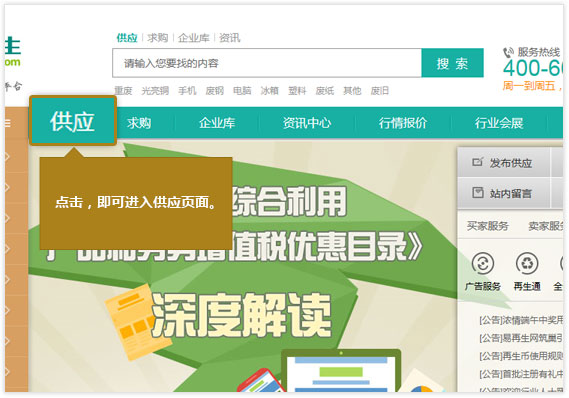The height and width of the screenshot is (398, 569).
Task: Click the 深度解读 promotional banner
Action: 242,315
